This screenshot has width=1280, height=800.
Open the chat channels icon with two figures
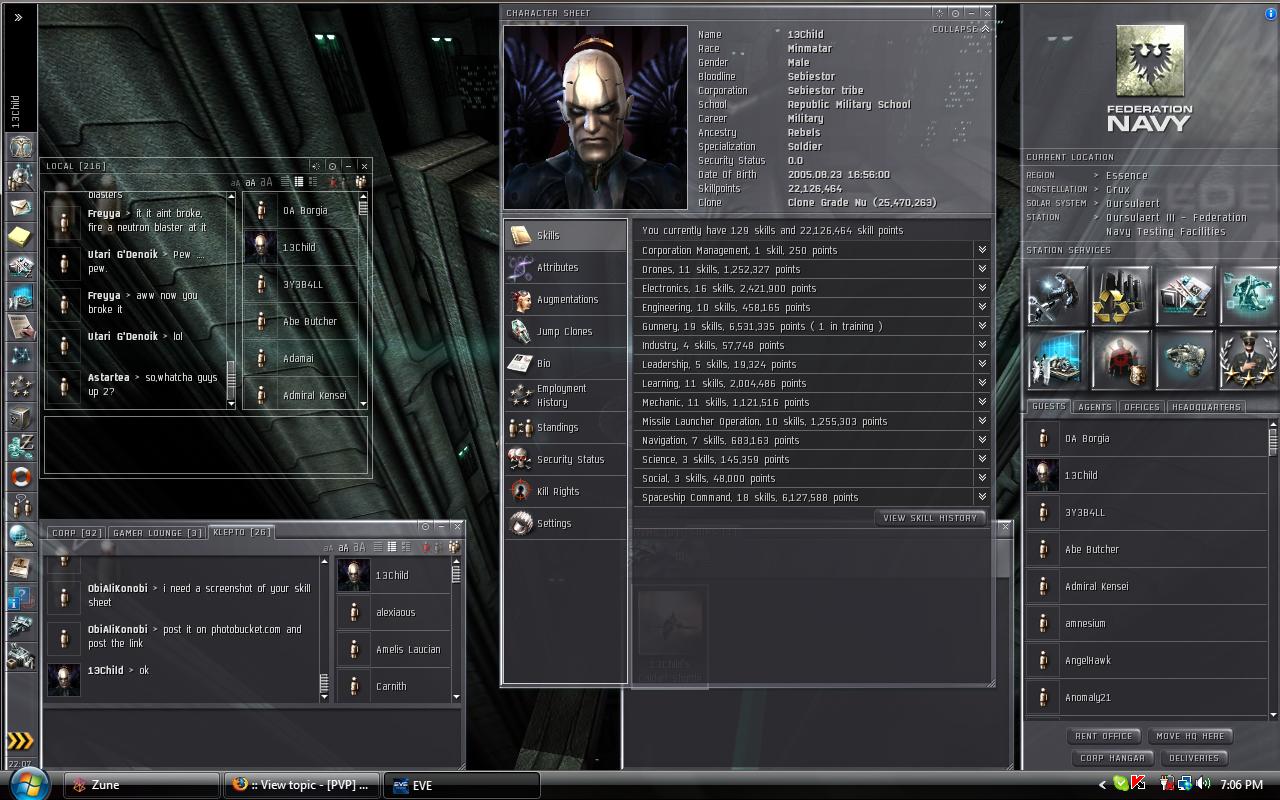coord(20,507)
